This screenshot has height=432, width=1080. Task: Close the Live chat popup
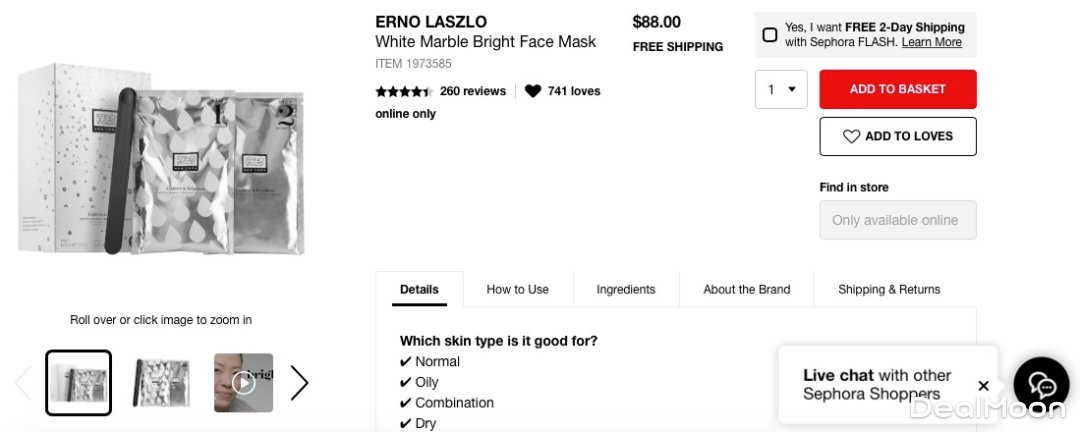coord(983,386)
